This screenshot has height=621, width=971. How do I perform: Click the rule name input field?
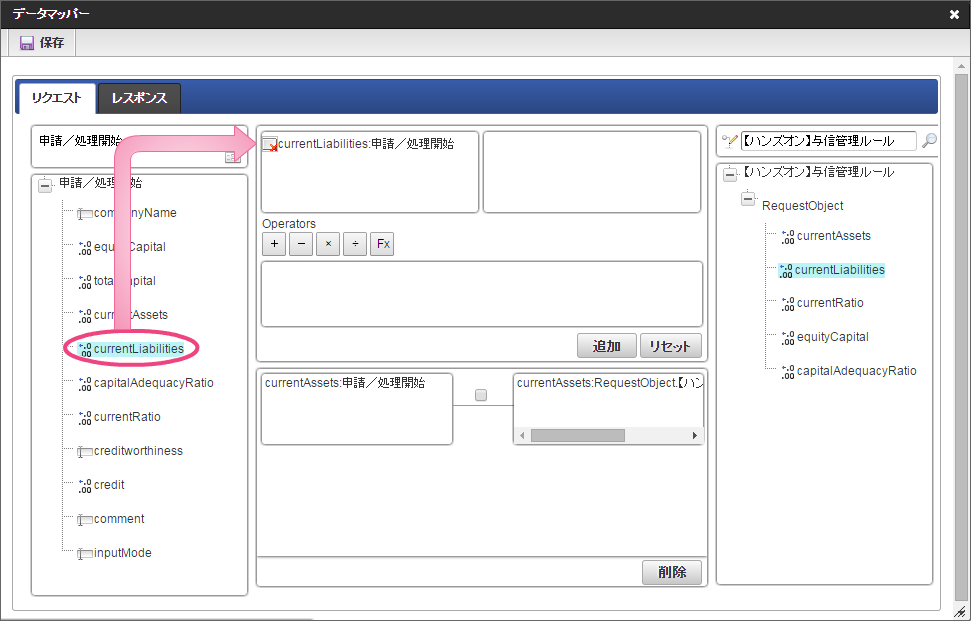tap(829, 141)
